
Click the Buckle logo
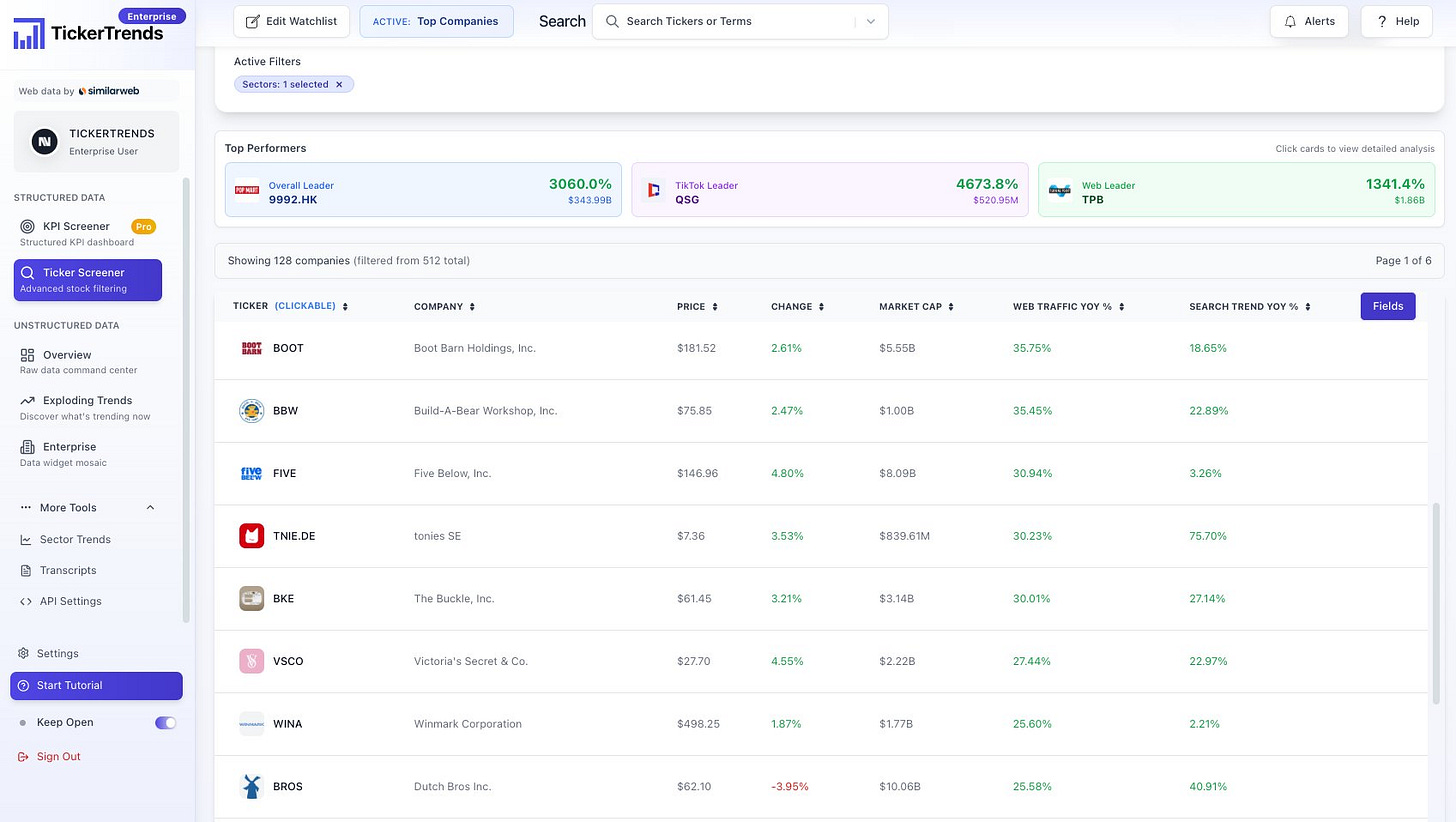[x=252, y=598]
